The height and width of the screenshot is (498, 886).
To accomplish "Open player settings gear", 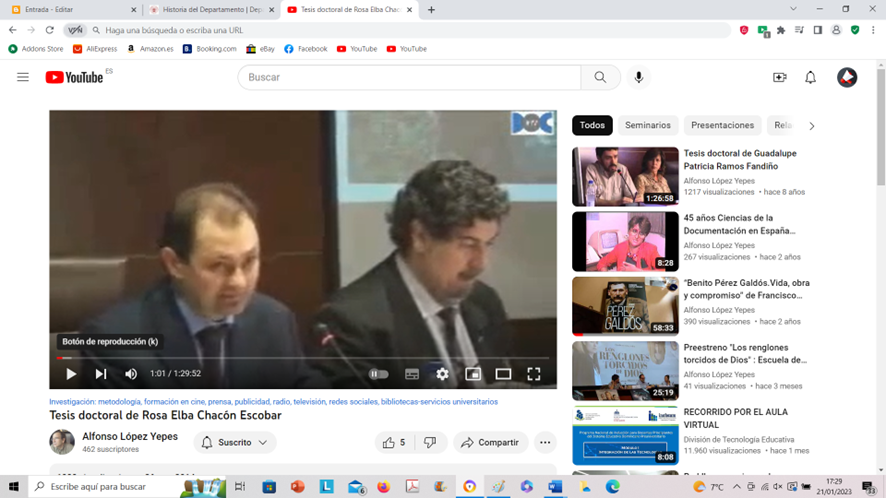I will coord(442,374).
